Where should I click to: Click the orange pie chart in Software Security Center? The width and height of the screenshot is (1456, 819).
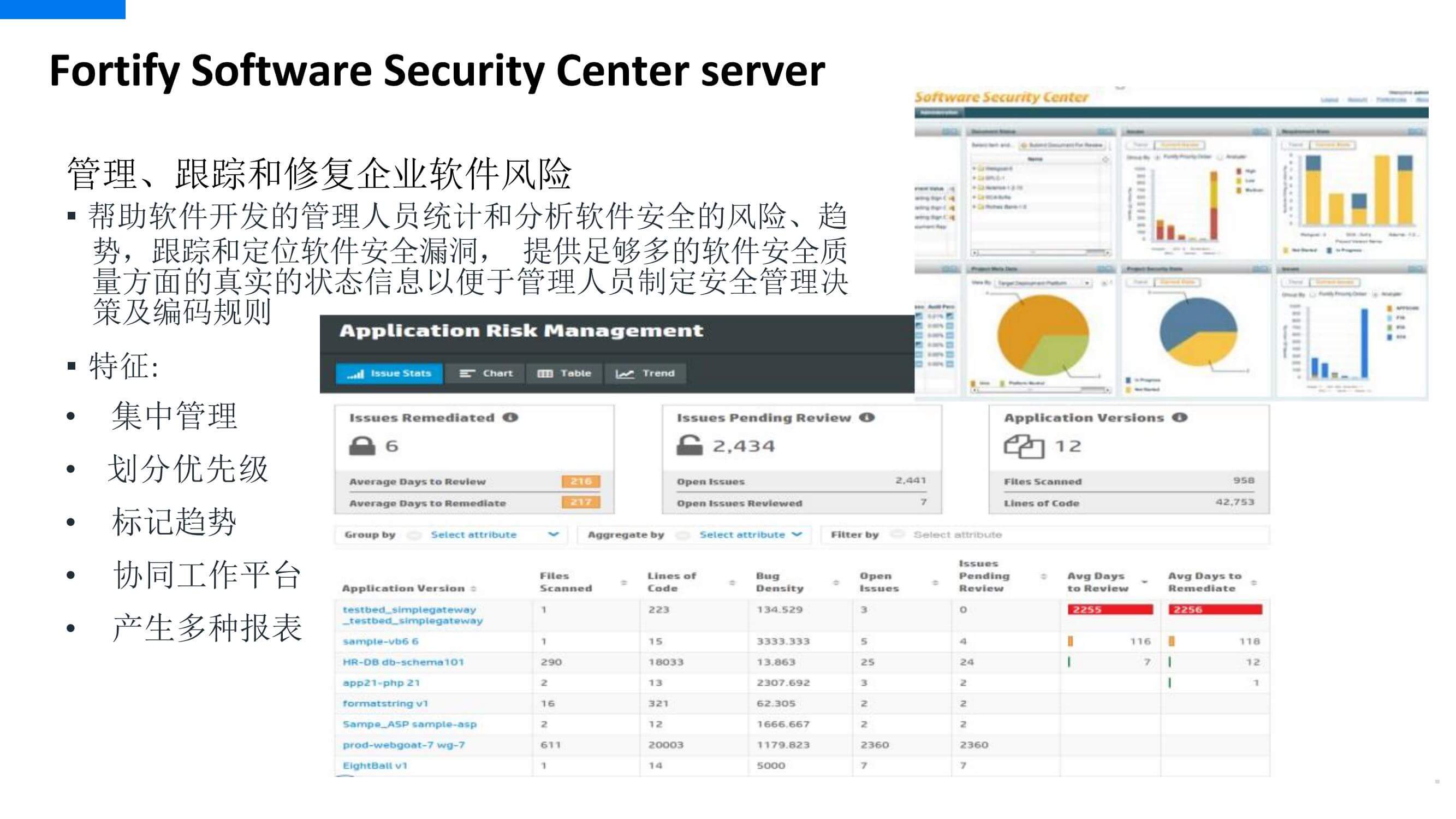coord(1043,336)
